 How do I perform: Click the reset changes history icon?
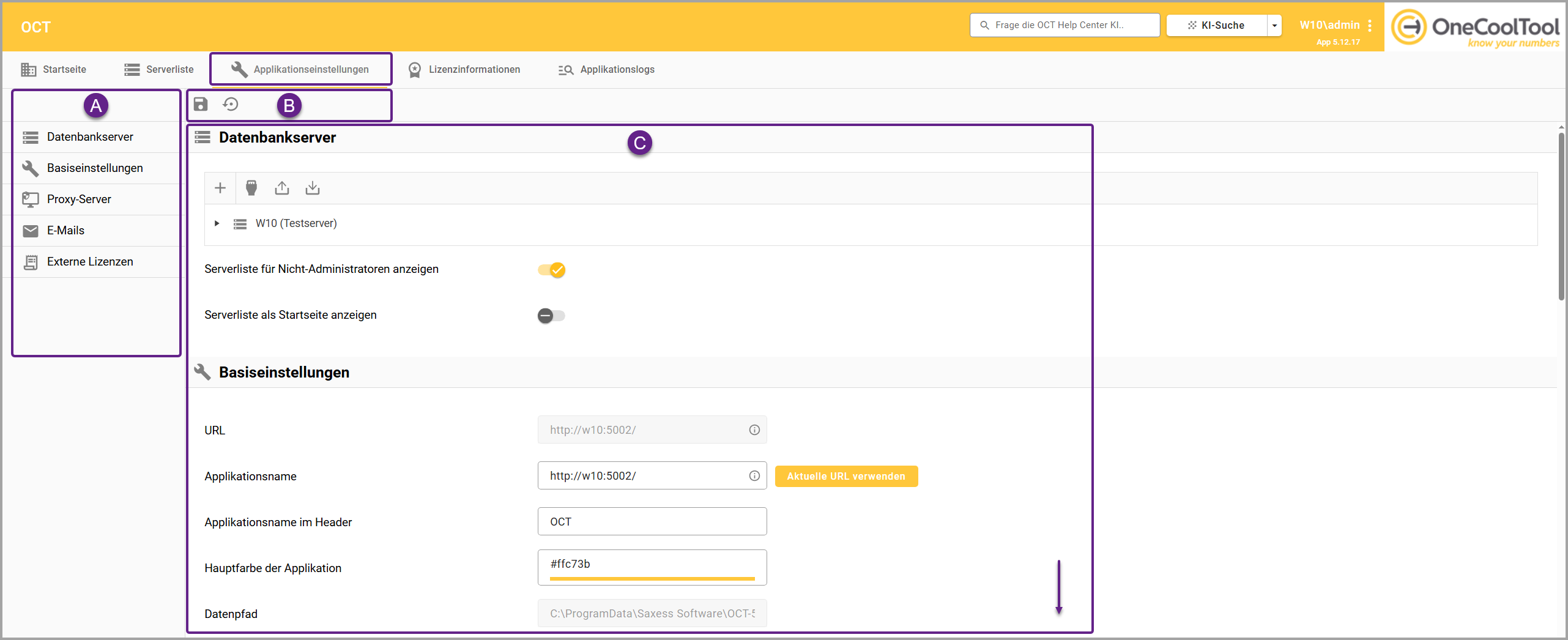click(231, 105)
